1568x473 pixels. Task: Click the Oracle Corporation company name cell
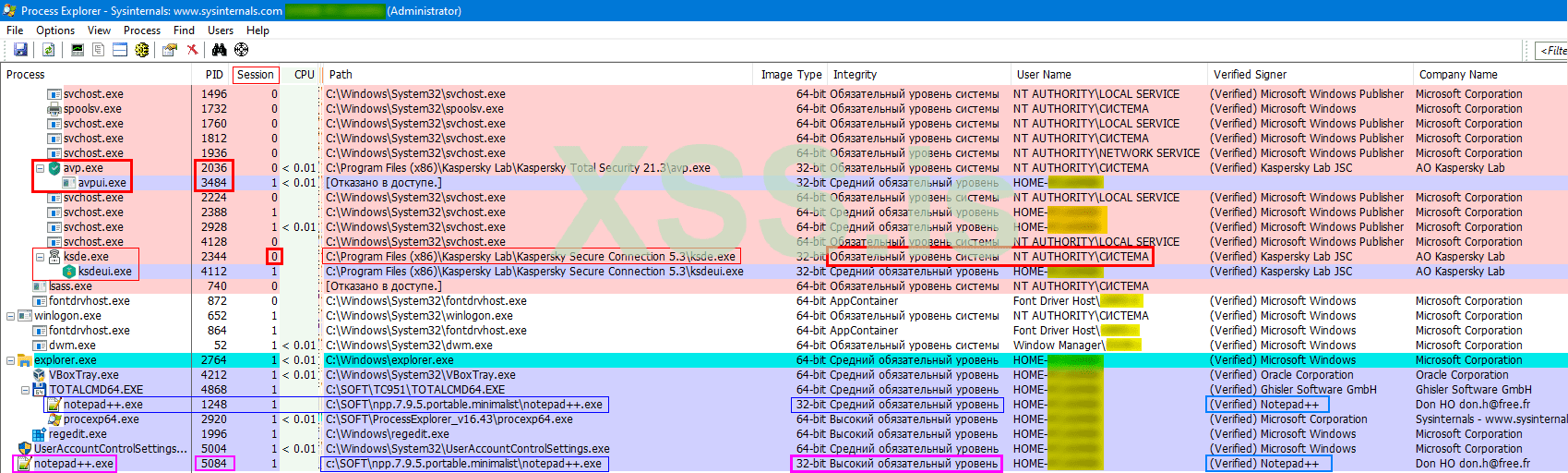[1462, 375]
